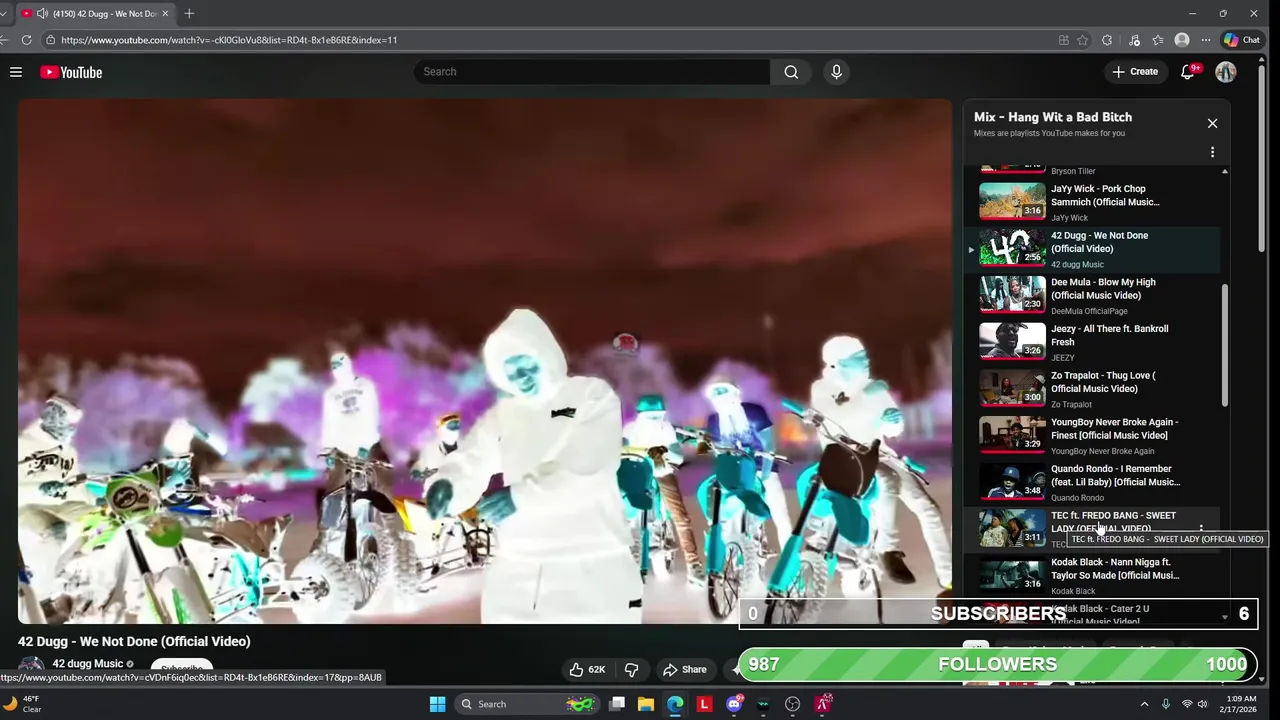Add this page to favorites star
Viewport: 1280px width, 720px height.
[1083, 40]
